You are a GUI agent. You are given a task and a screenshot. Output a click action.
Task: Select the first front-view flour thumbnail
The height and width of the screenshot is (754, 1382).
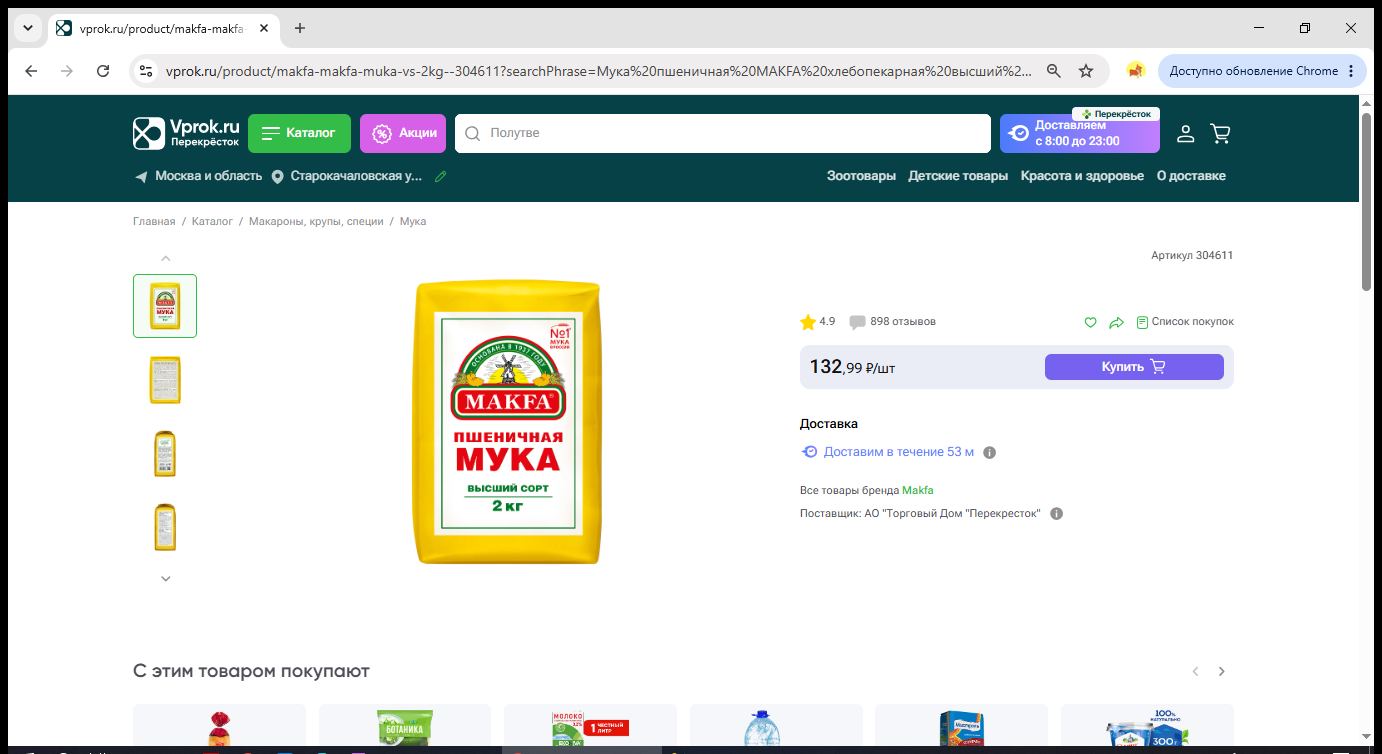(x=165, y=306)
